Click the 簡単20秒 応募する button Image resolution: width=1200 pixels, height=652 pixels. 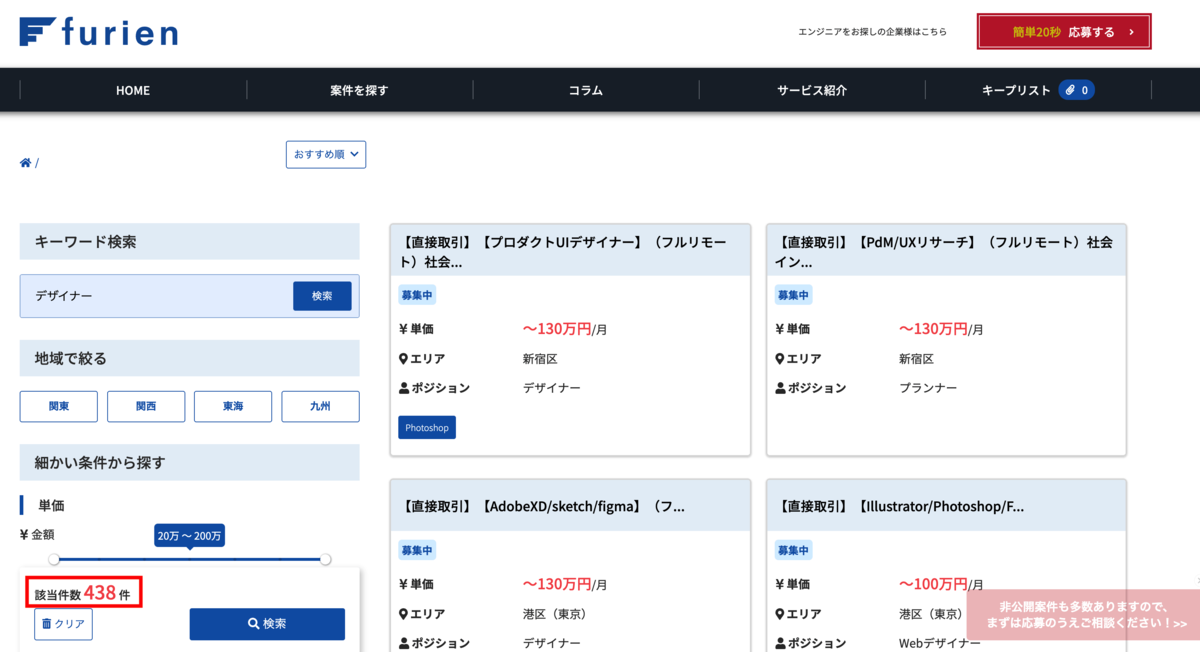coord(1064,32)
